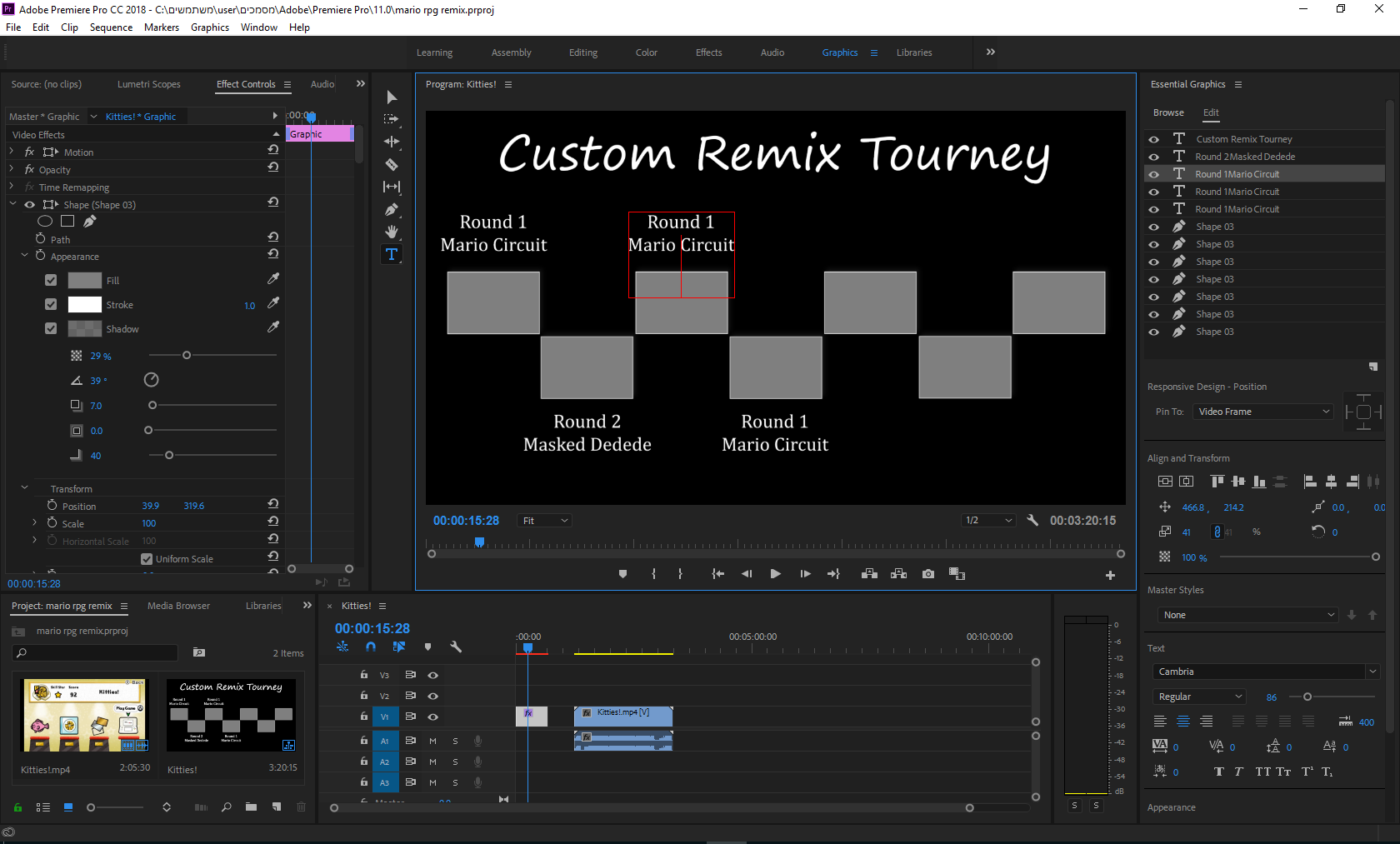Select the Hand tool

pyautogui.click(x=392, y=232)
